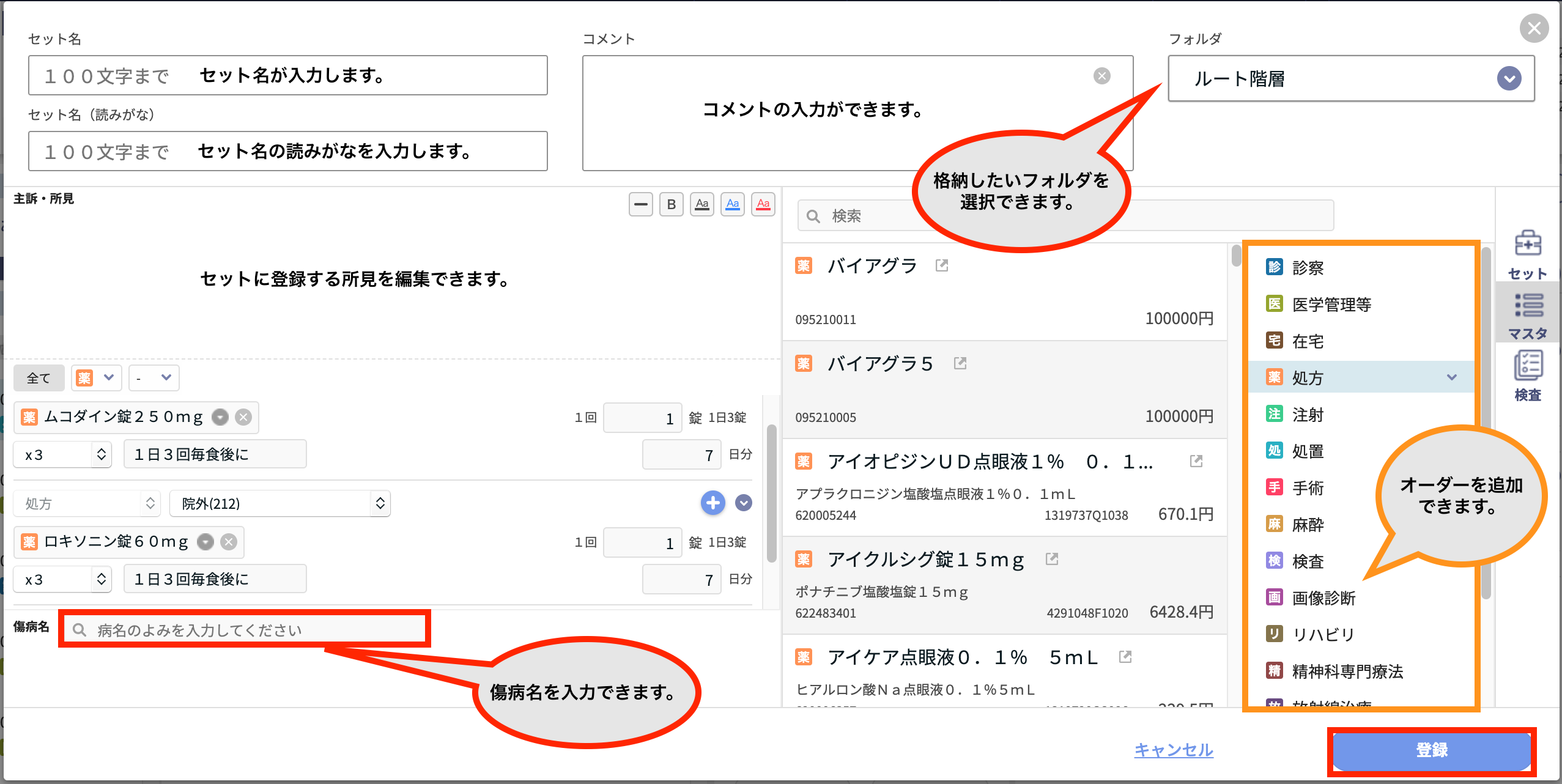Screen dimensions: 1562x784
Task: Click the horizontal line formatting icon
Action: [640, 204]
